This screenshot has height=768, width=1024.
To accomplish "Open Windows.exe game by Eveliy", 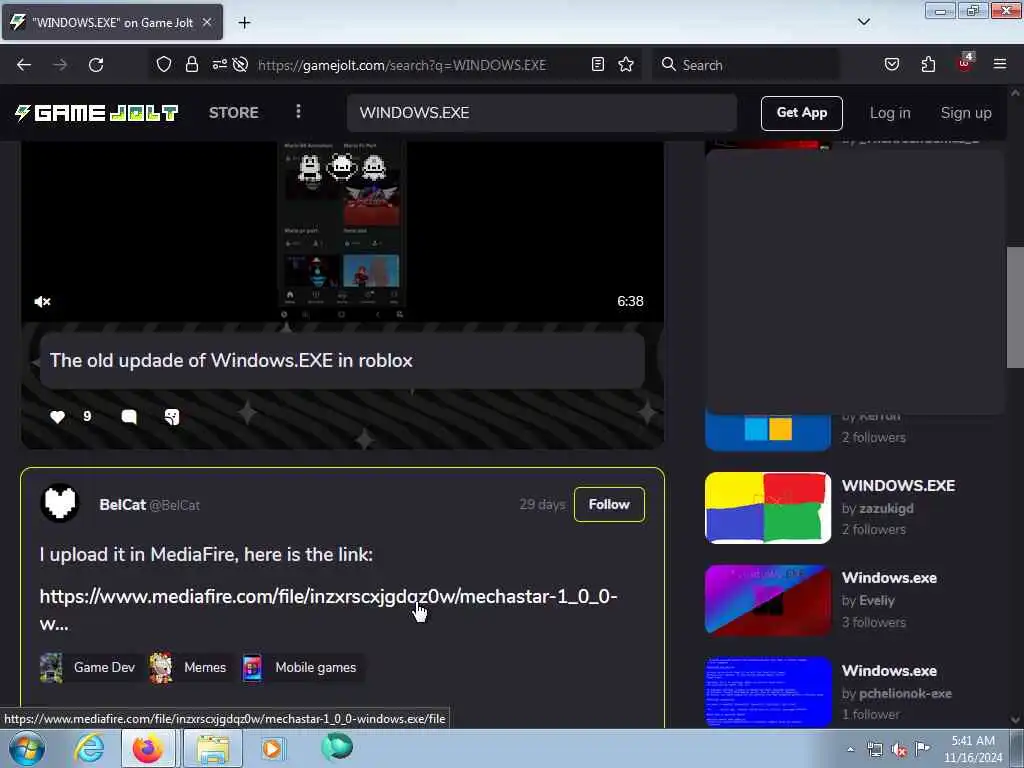I will [x=889, y=578].
